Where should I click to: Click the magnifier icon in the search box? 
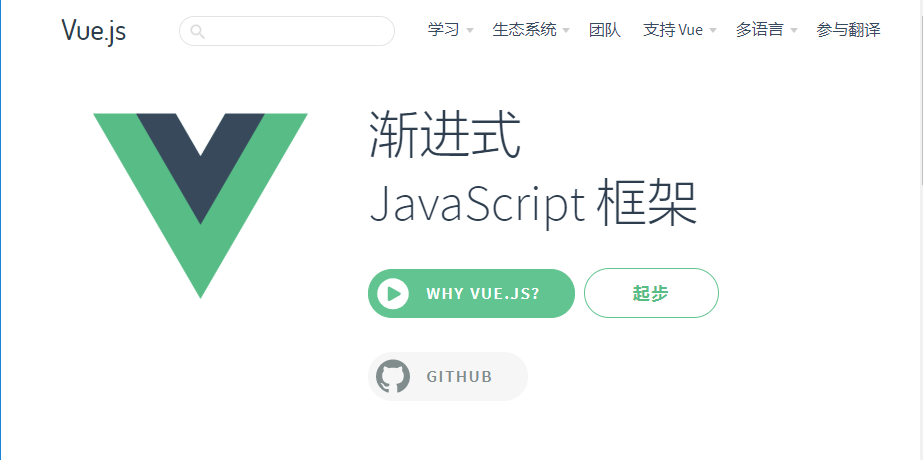[x=198, y=31]
